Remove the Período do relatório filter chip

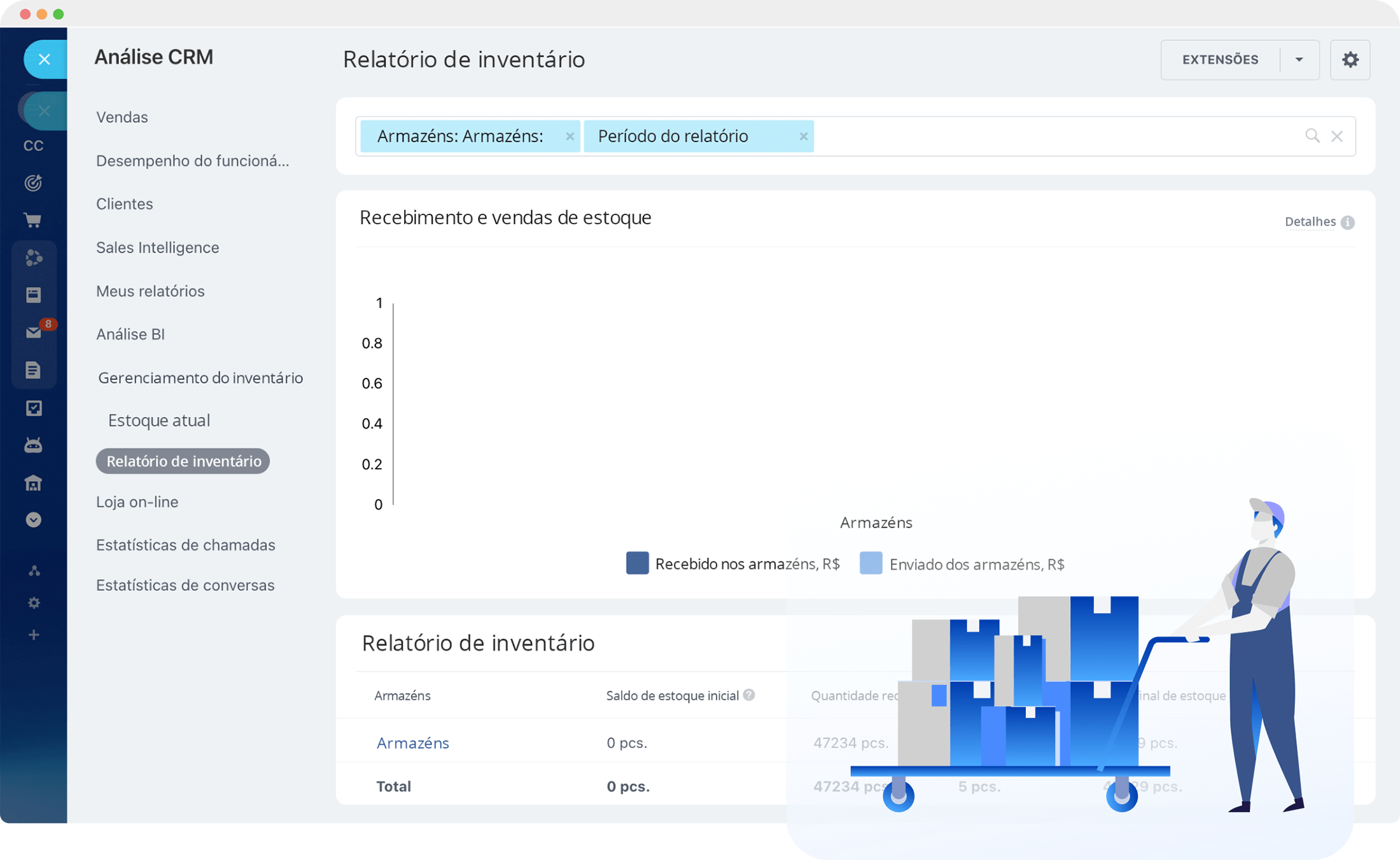click(803, 136)
